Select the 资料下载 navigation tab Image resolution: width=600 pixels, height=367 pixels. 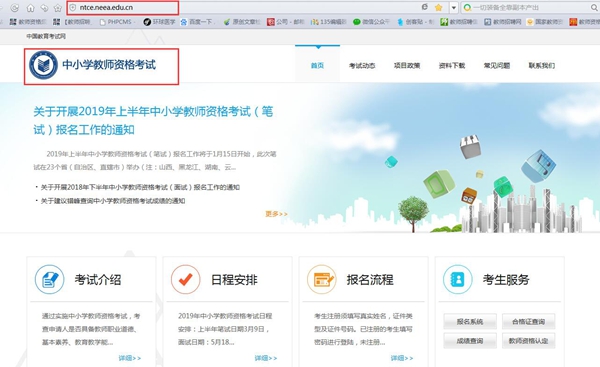[452, 65]
